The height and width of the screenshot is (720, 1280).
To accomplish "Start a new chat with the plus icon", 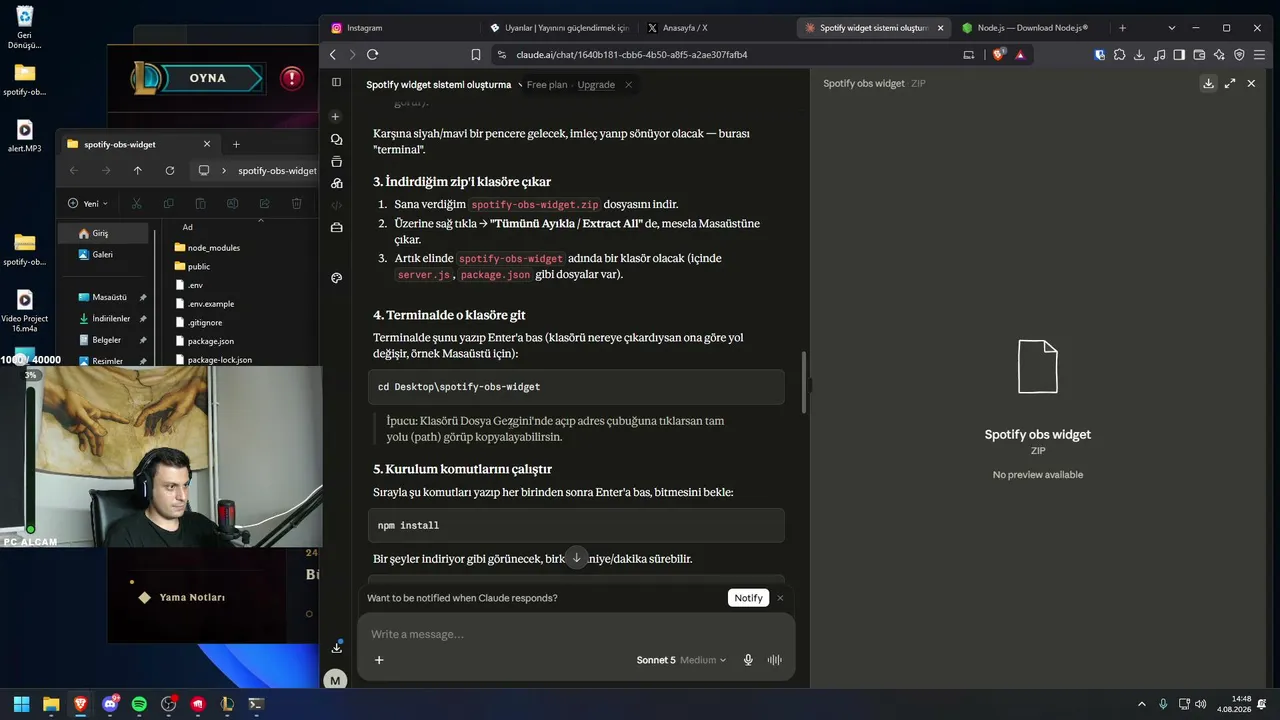I will pyautogui.click(x=336, y=117).
